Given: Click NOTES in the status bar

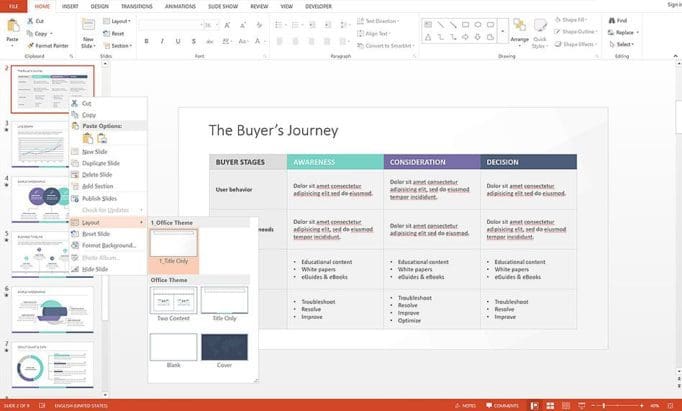Looking at the screenshot, I should click(x=465, y=405).
